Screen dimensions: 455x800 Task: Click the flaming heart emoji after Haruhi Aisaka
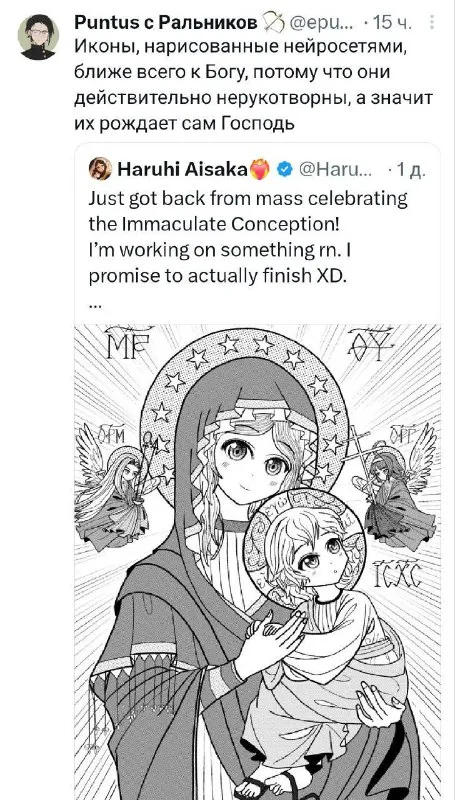tap(261, 169)
